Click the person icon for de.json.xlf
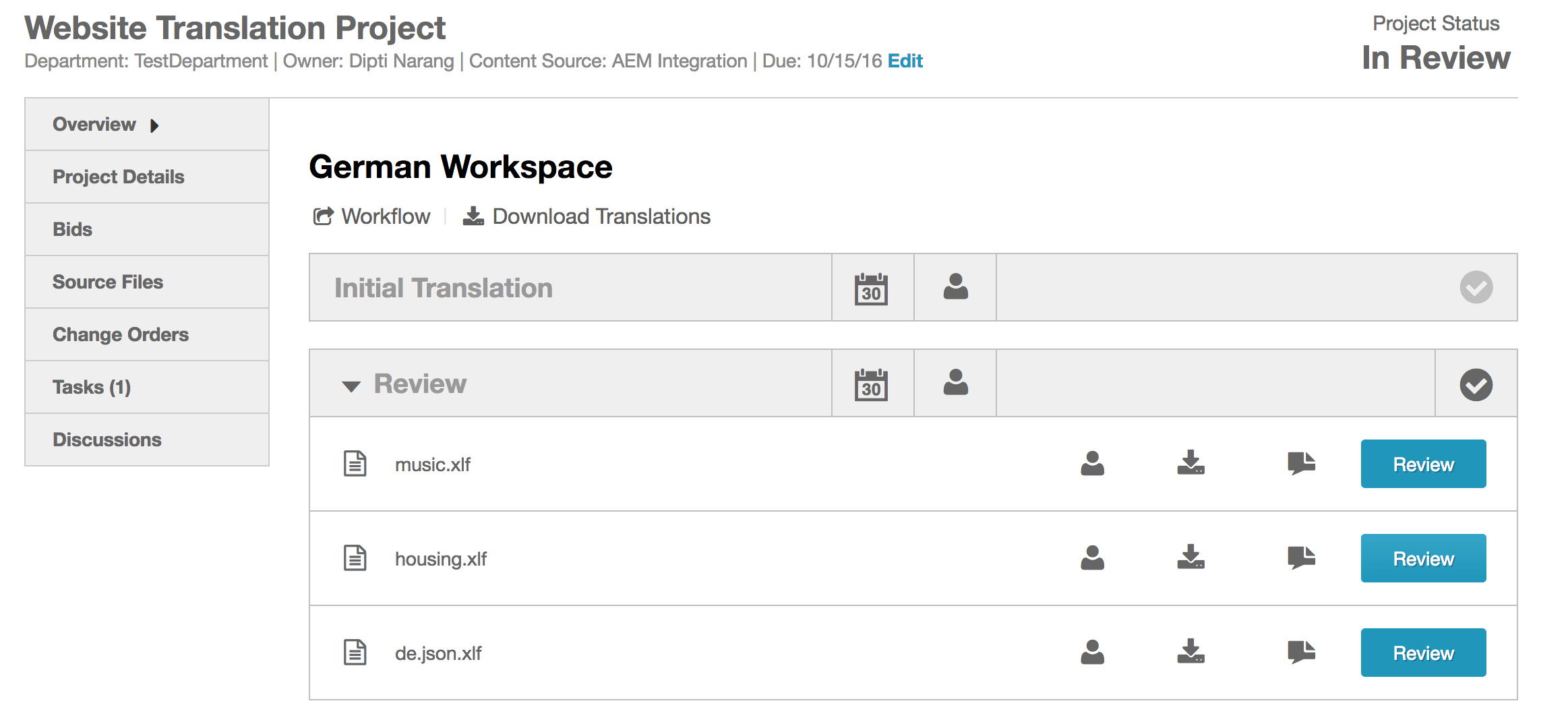1568x724 pixels. coord(1092,653)
